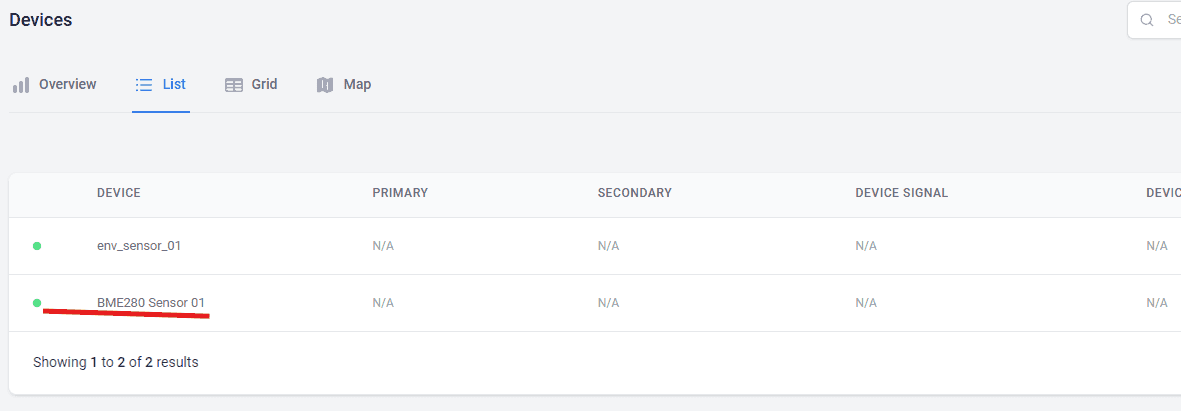Click green status dot for env_sensor_01
The width and height of the screenshot is (1181, 411).
[x=37, y=245]
